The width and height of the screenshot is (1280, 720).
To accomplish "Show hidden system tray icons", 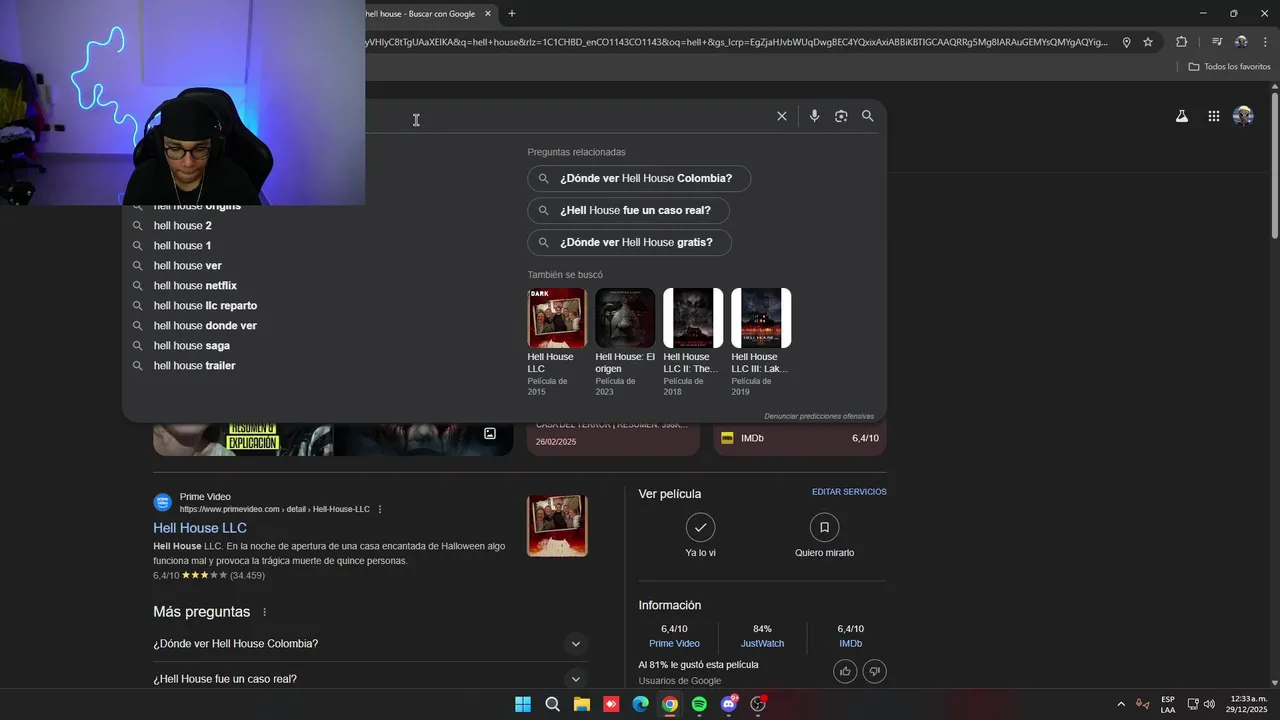I will click(1121, 704).
